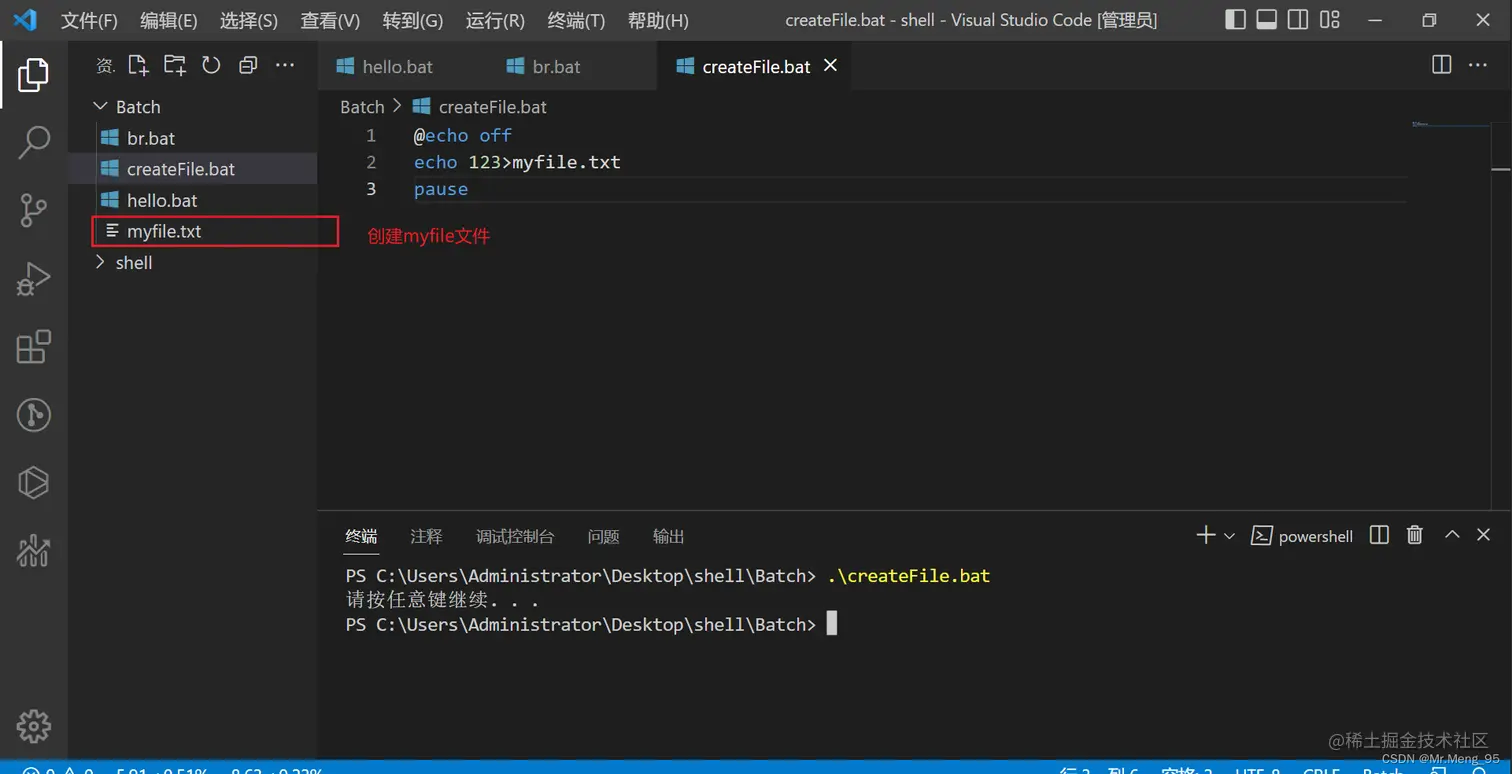Split the editor to the right

coord(1441,65)
